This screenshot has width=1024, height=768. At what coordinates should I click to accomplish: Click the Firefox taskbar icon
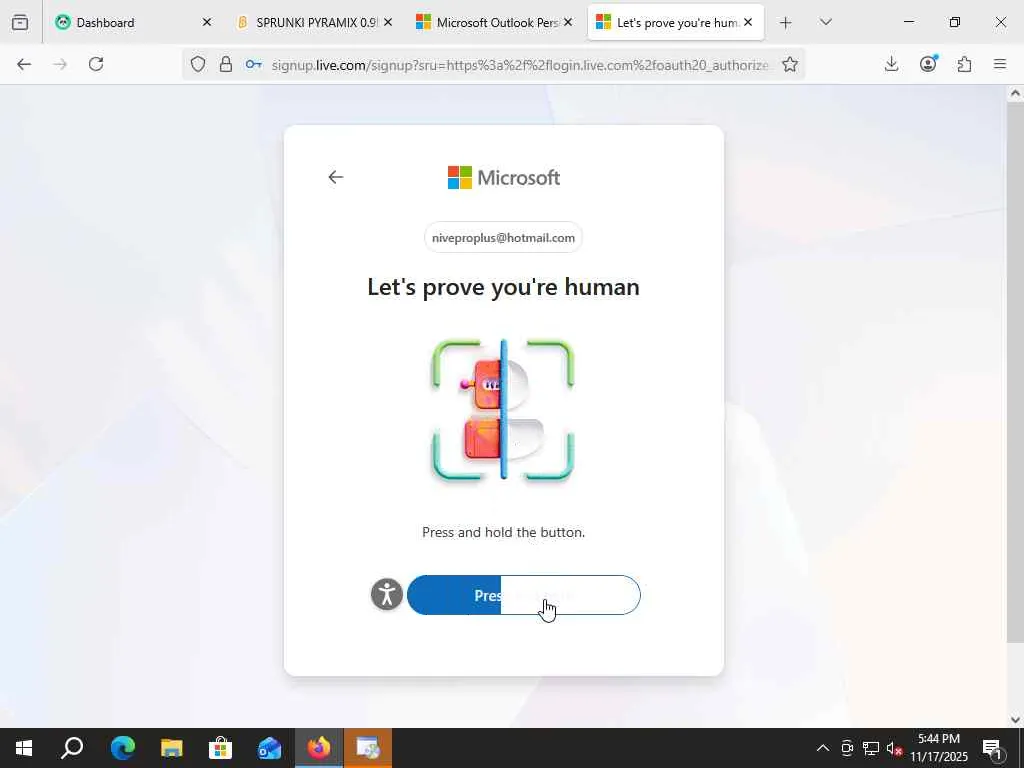319,748
